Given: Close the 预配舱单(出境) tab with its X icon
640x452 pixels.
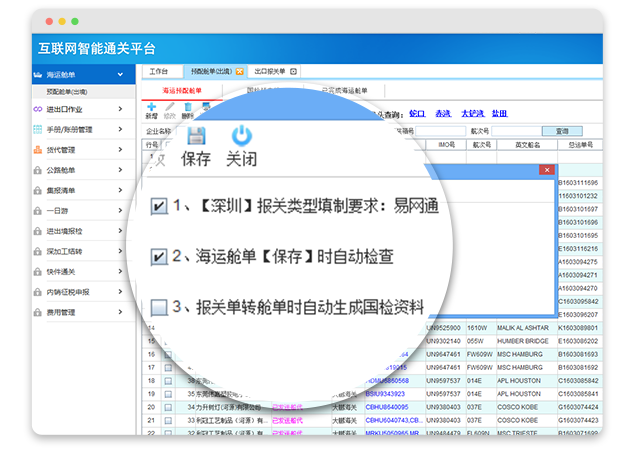Looking at the screenshot, I should coord(240,72).
